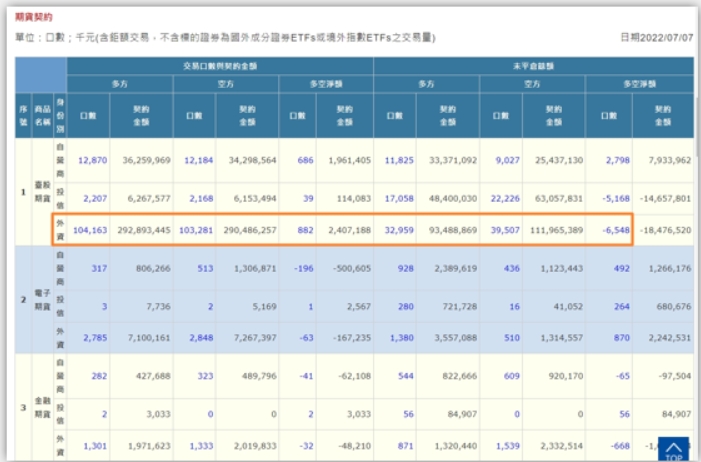Screen dimensions: 701x462
Task: Open the 2,168 short volume link
Action: (201, 198)
